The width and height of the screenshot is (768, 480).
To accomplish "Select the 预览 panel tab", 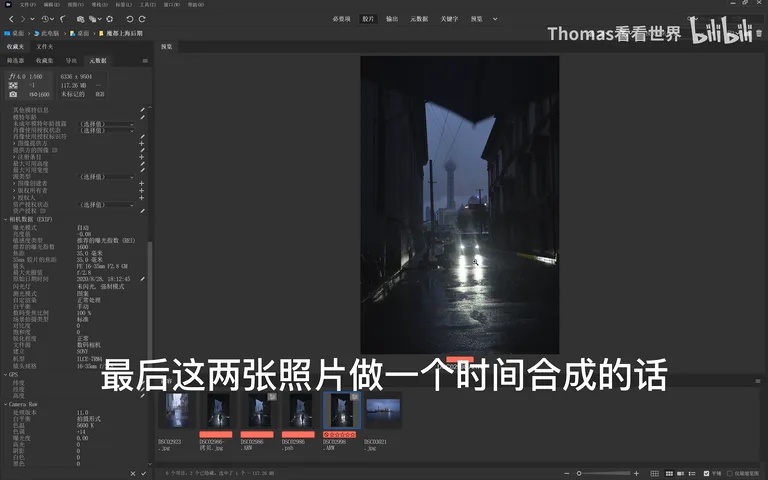I will (167, 47).
